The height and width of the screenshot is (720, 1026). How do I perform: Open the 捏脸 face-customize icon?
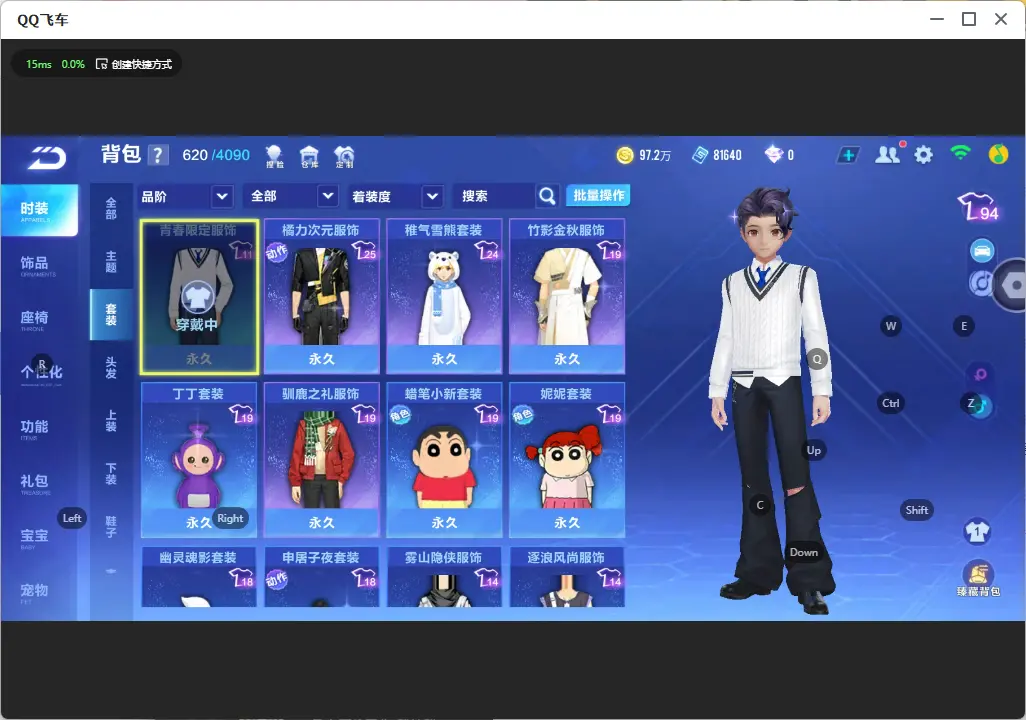[274, 156]
